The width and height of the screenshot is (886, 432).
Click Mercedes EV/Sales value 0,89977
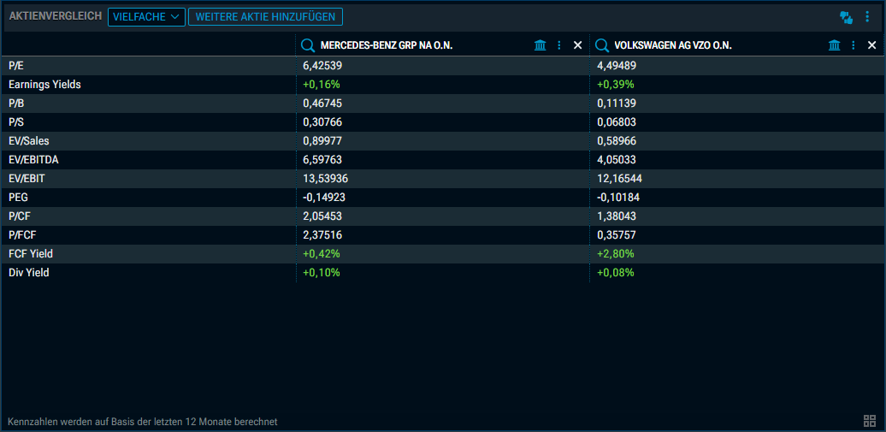click(x=323, y=141)
